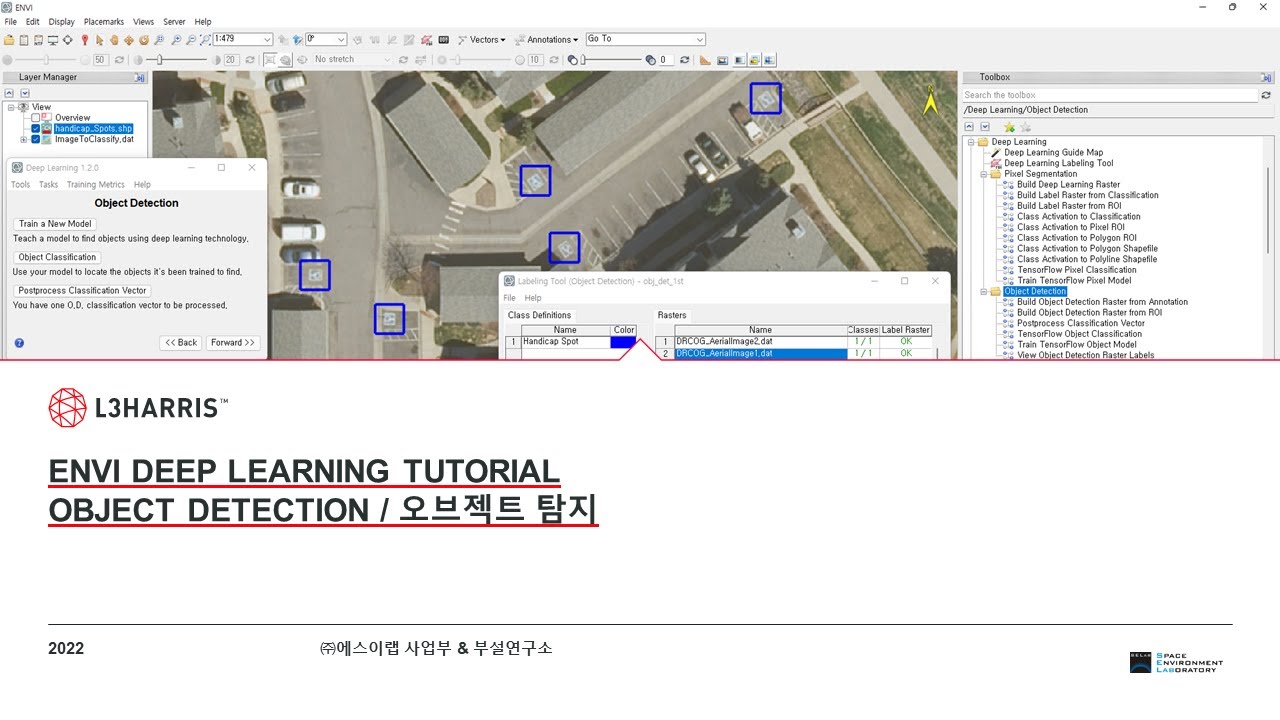The height and width of the screenshot is (720, 1280).
Task: Open the Placemarks menu
Action: click(102, 21)
